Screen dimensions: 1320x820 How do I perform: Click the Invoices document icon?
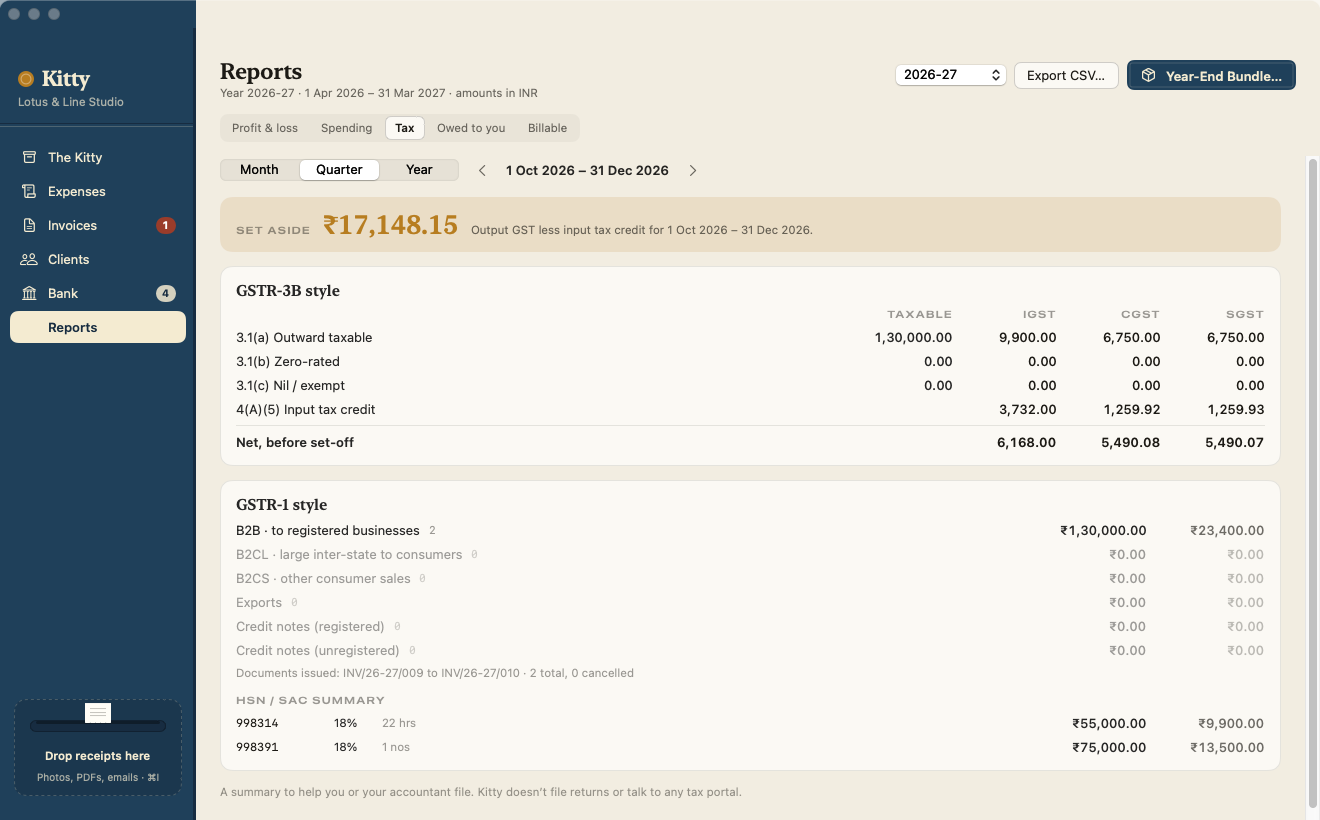pyautogui.click(x=29, y=225)
